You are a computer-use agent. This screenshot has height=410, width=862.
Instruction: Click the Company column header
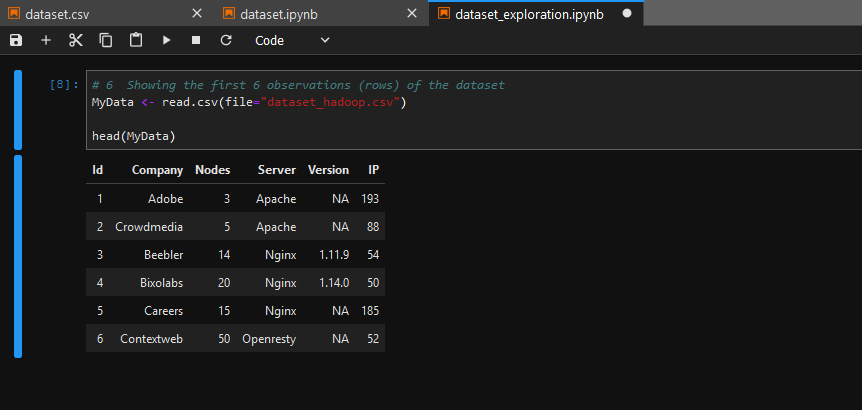click(x=157, y=170)
